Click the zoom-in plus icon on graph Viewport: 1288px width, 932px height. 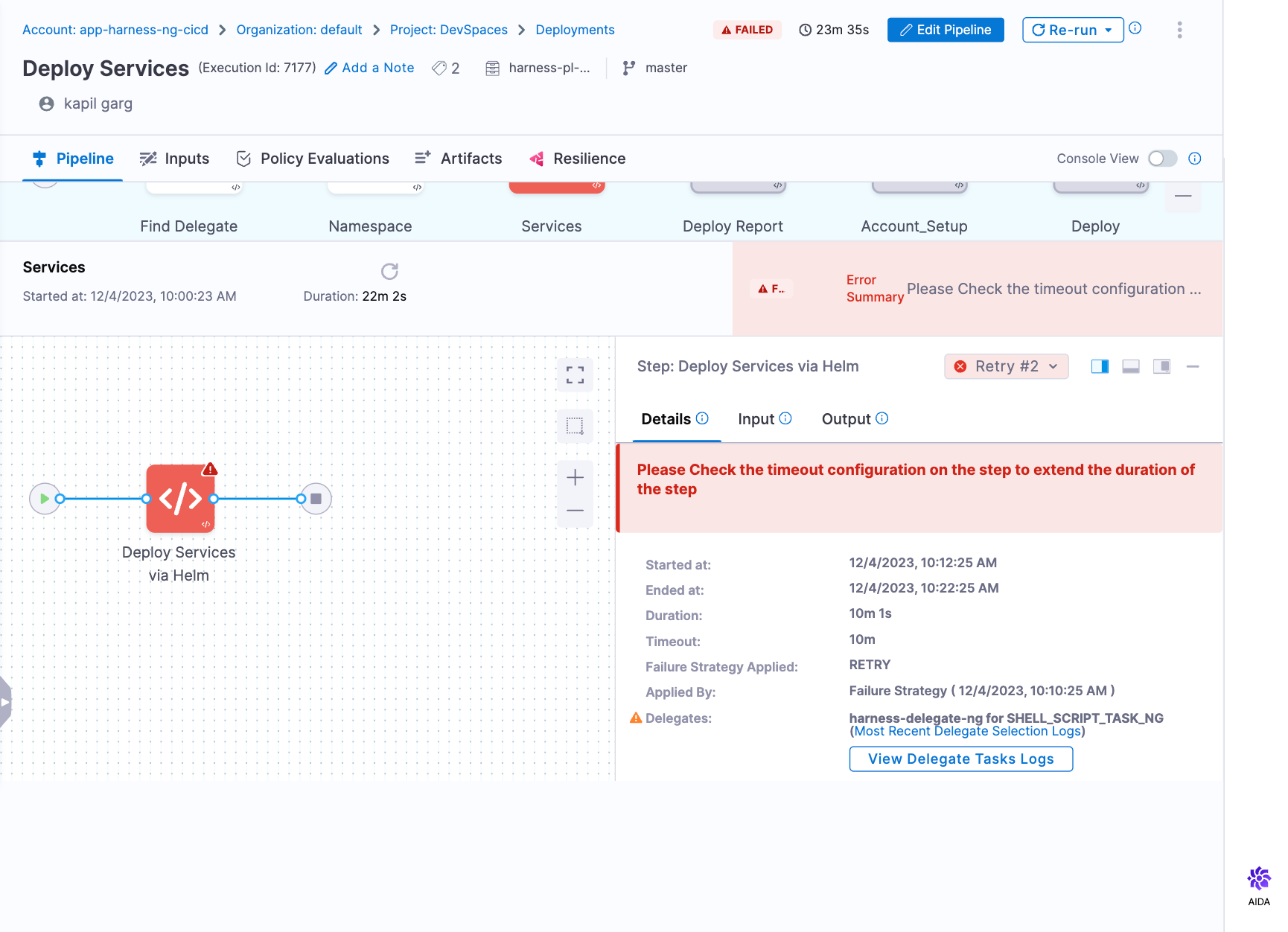575,477
